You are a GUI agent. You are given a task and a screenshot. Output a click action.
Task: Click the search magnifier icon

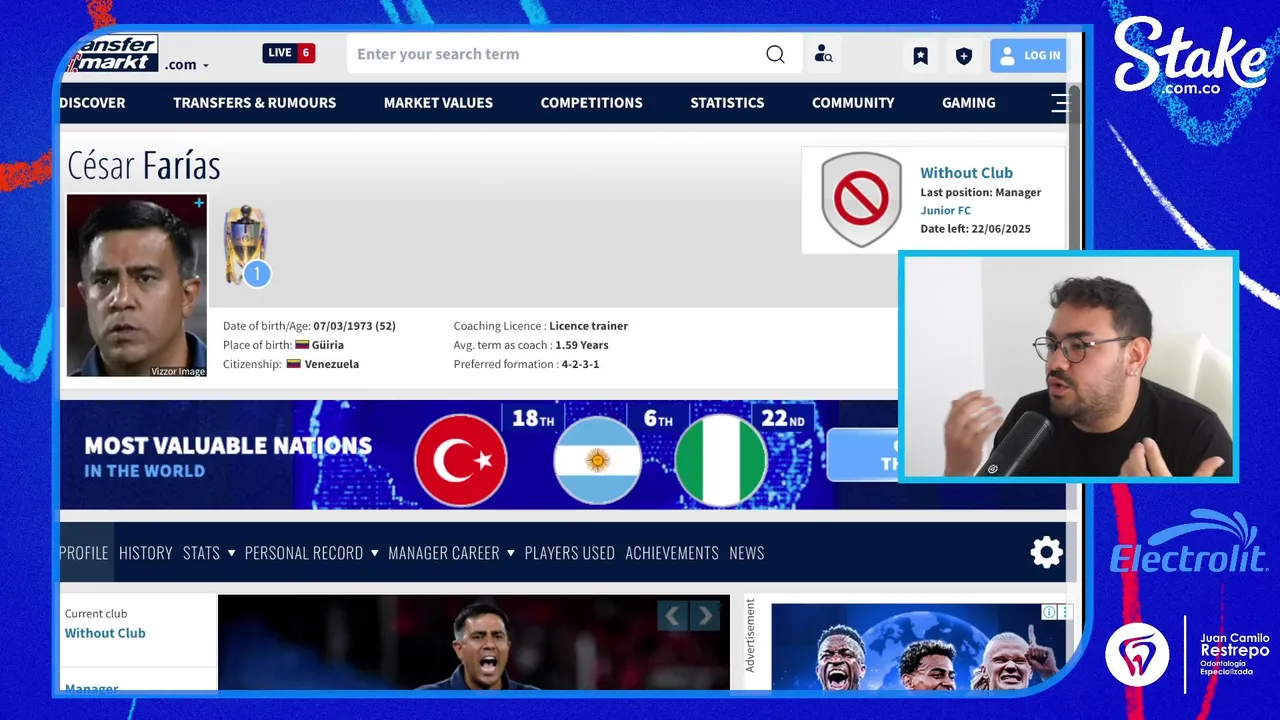775,54
